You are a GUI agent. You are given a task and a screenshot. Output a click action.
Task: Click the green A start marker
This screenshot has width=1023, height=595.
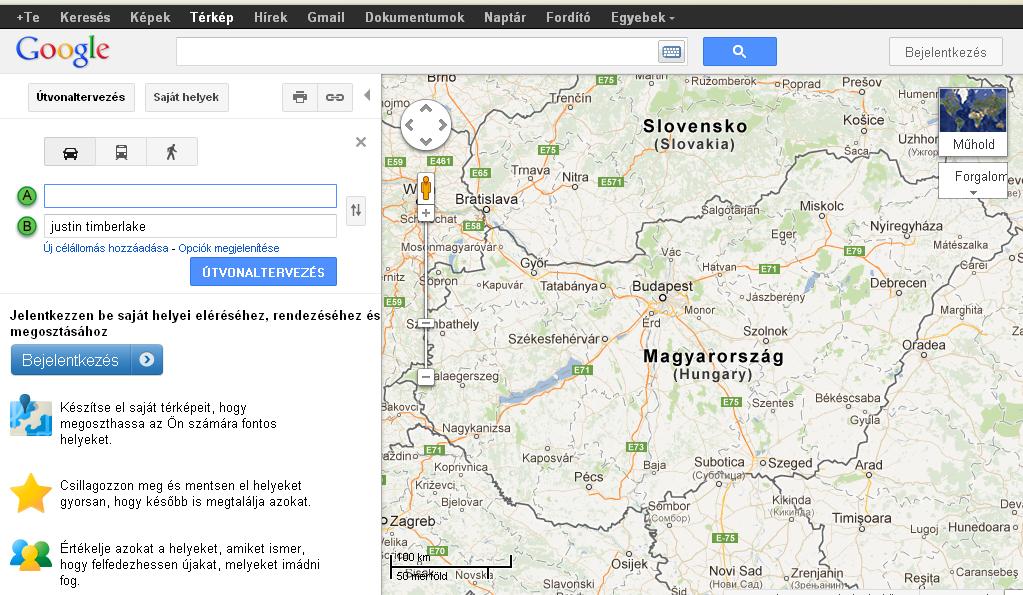coord(27,195)
